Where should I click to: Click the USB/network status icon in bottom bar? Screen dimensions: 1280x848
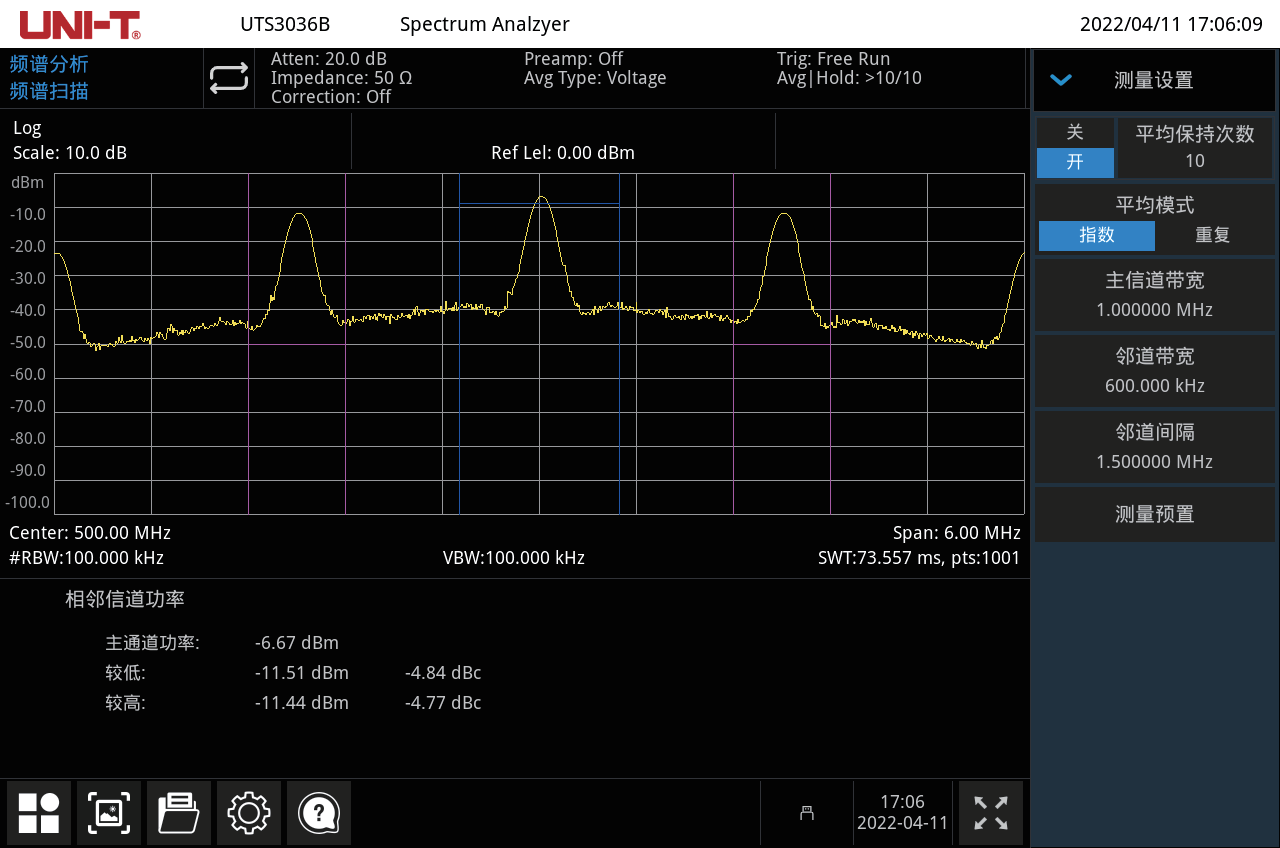tap(806, 813)
